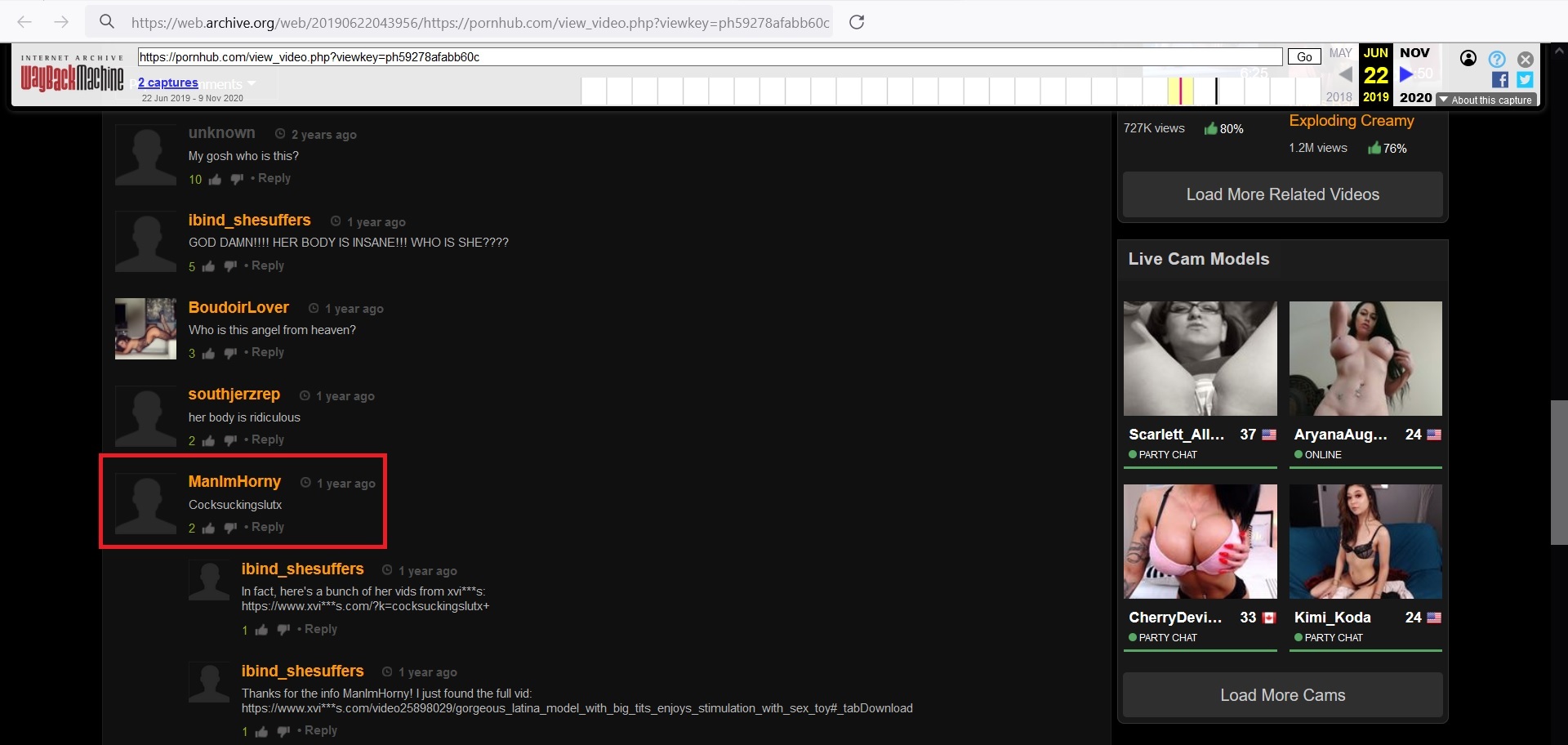1568x745 pixels.
Task: Reply to the "Thanks for the info" comment
Action: (321, 730)
